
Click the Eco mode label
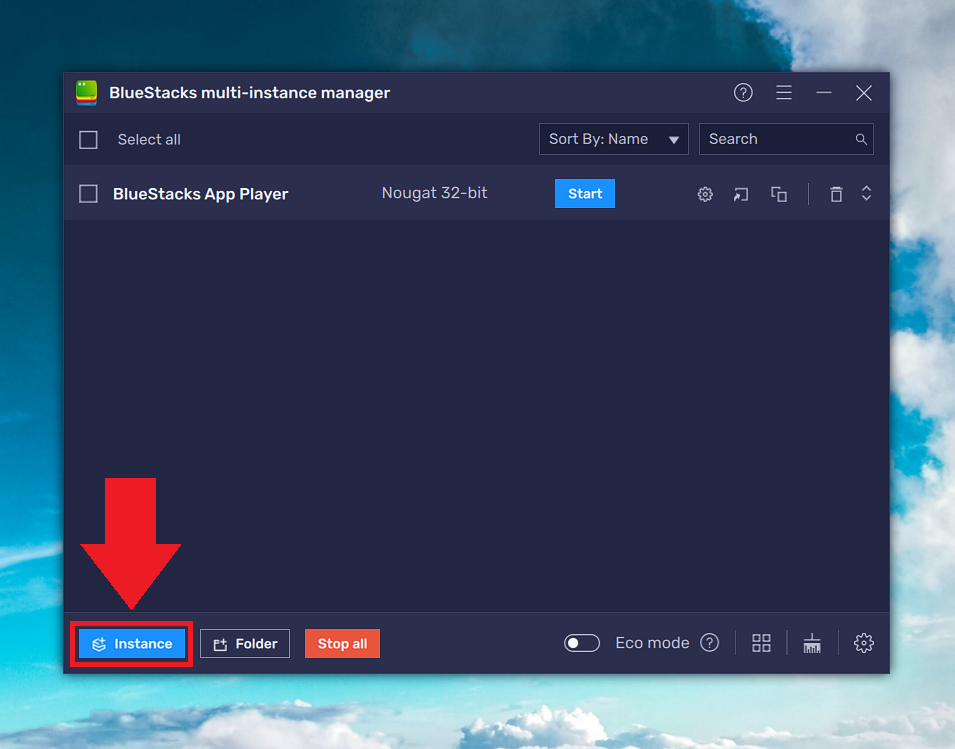652,643
